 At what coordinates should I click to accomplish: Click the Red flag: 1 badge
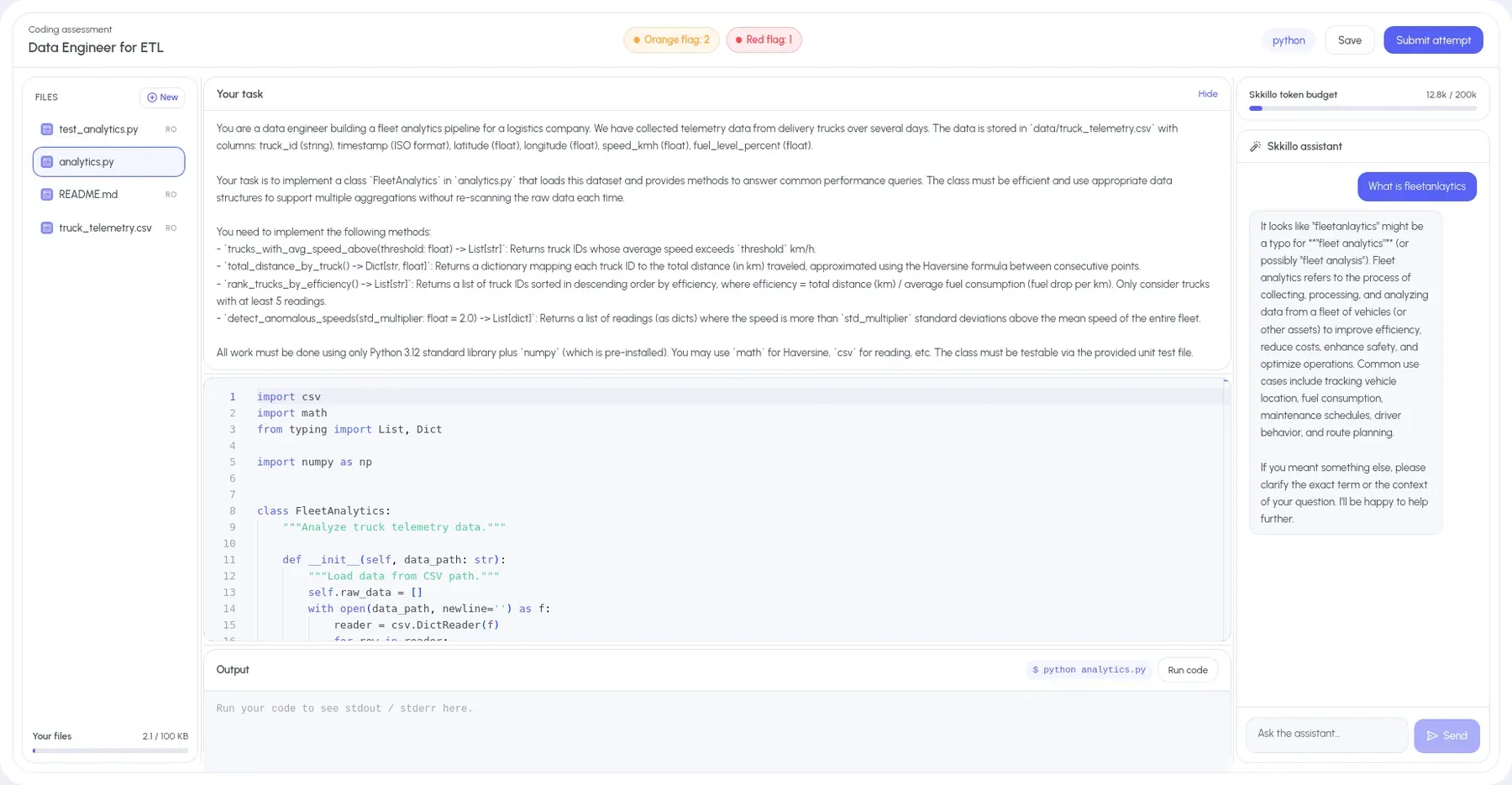[764, 39]
